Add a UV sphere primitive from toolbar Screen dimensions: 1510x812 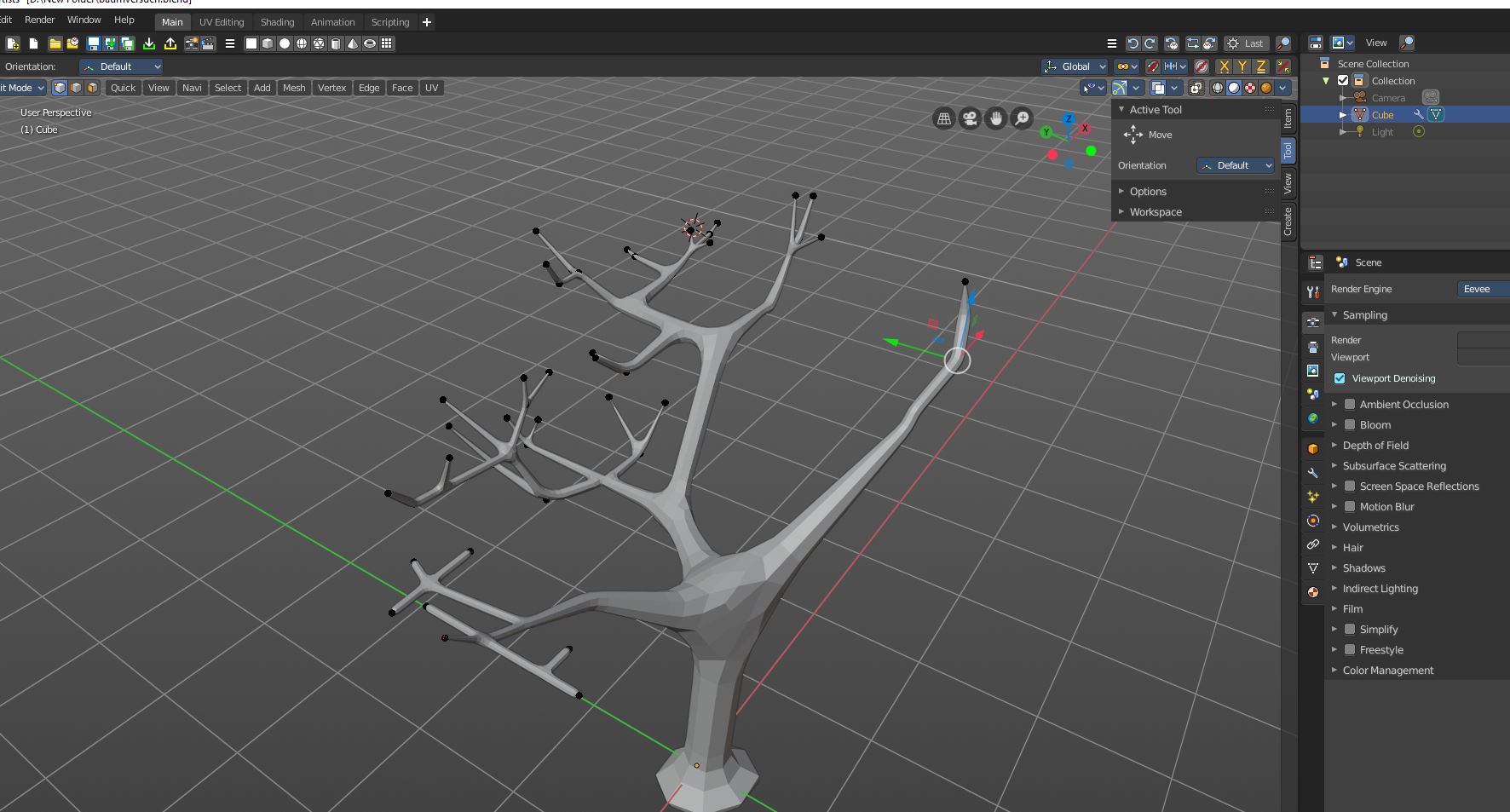[x=302, y=43]
